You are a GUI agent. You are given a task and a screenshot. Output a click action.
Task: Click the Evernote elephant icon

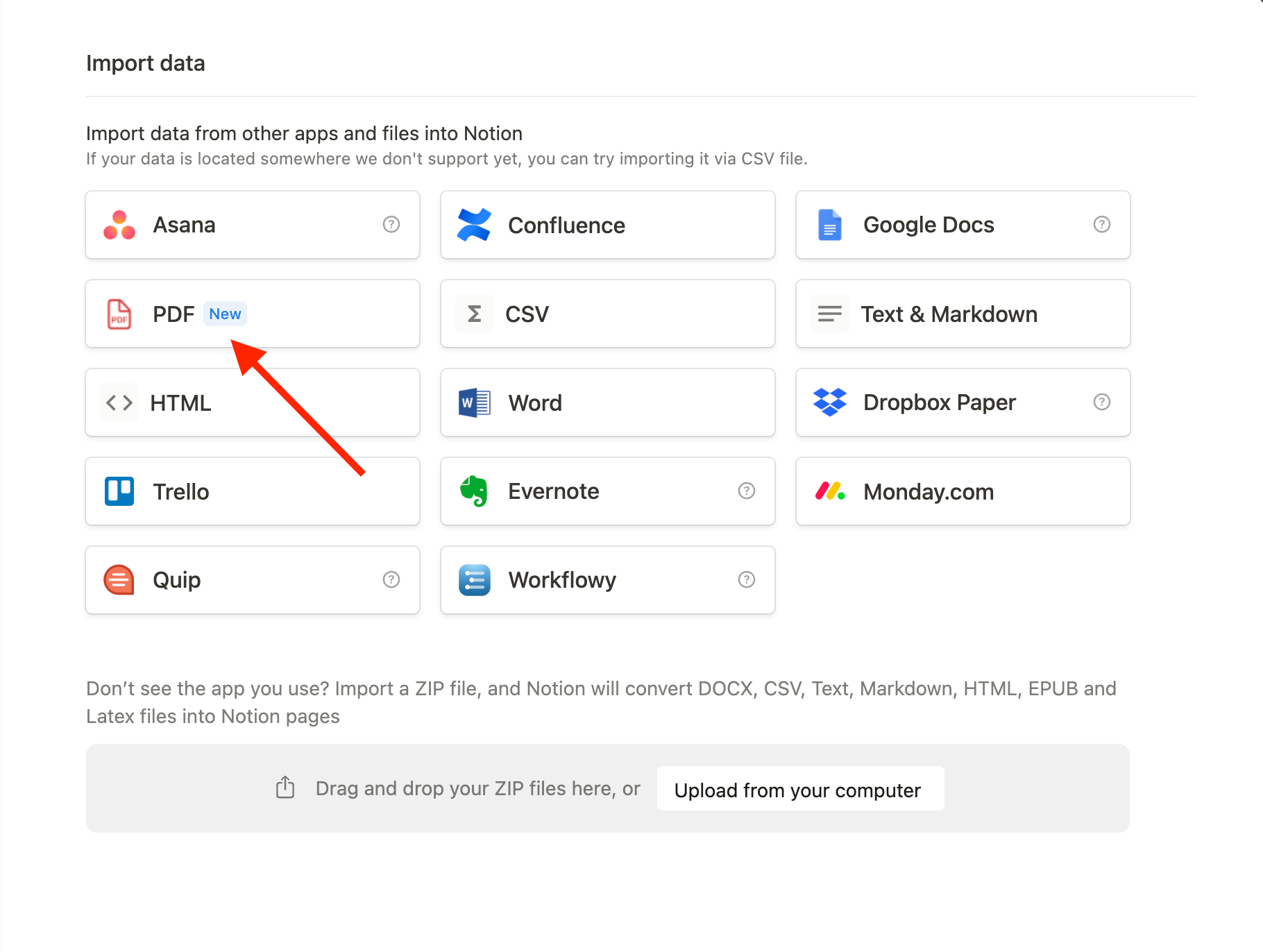coord(474,491)
